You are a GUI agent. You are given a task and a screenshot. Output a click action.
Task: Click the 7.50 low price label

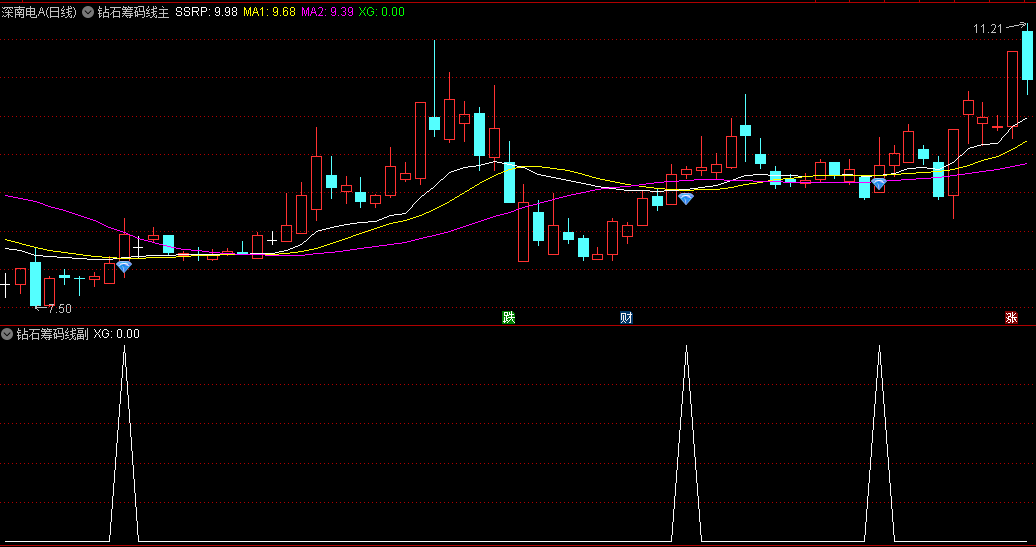coord(58,309)
